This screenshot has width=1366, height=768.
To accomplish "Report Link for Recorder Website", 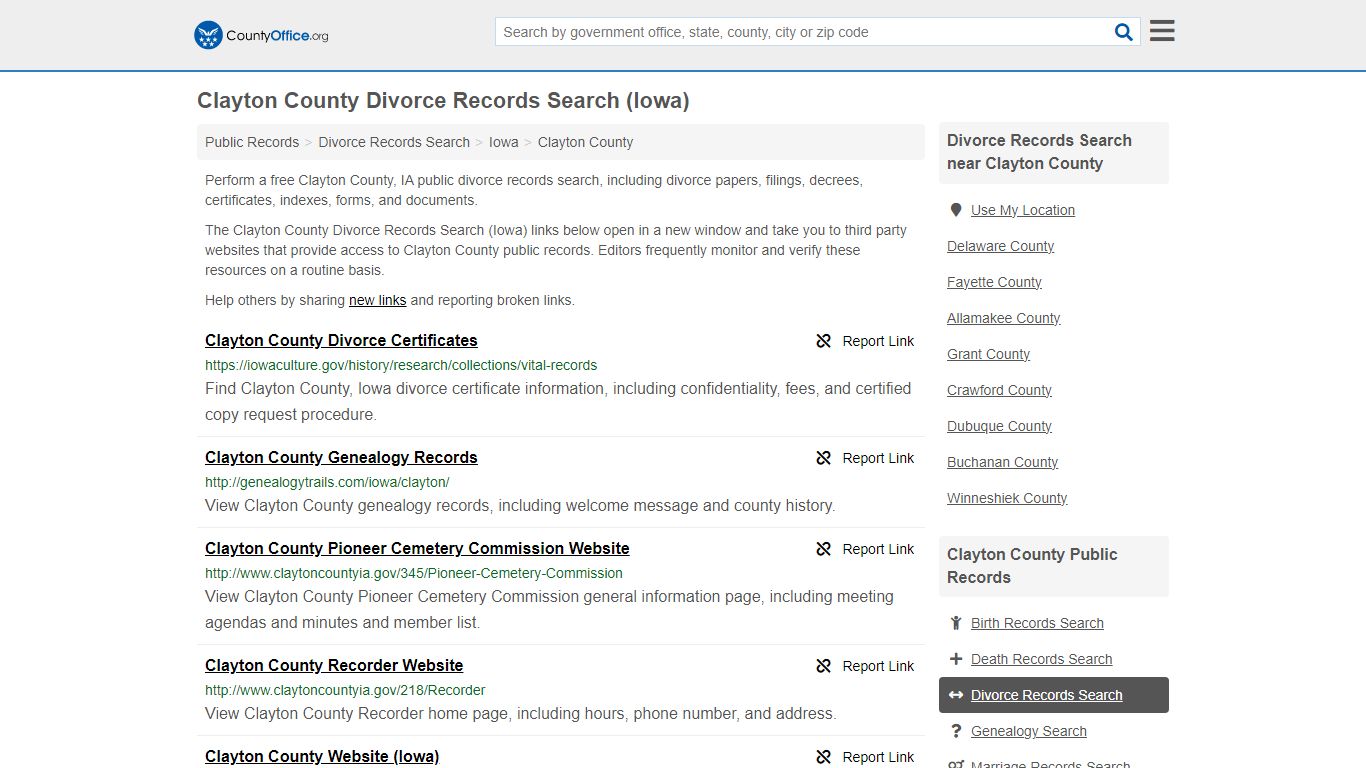I will pyautogui.click(x=878, y=666).
